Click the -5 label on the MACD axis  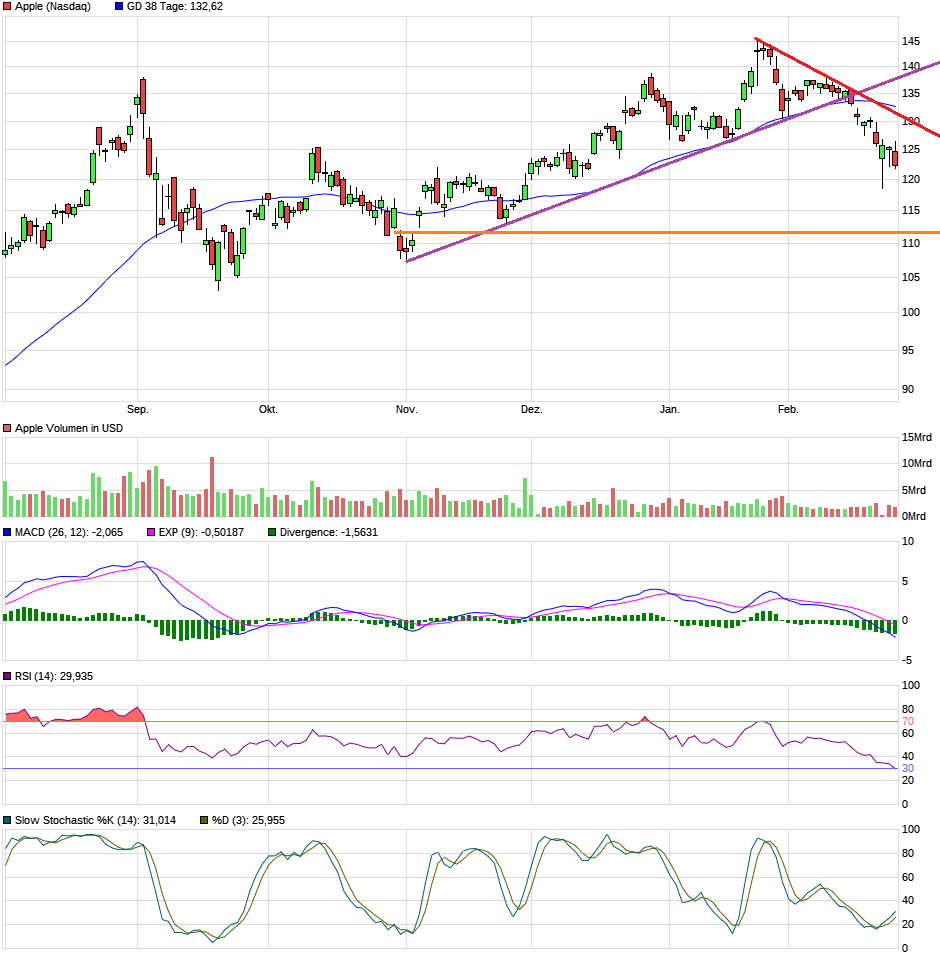(x=908, y=660)
